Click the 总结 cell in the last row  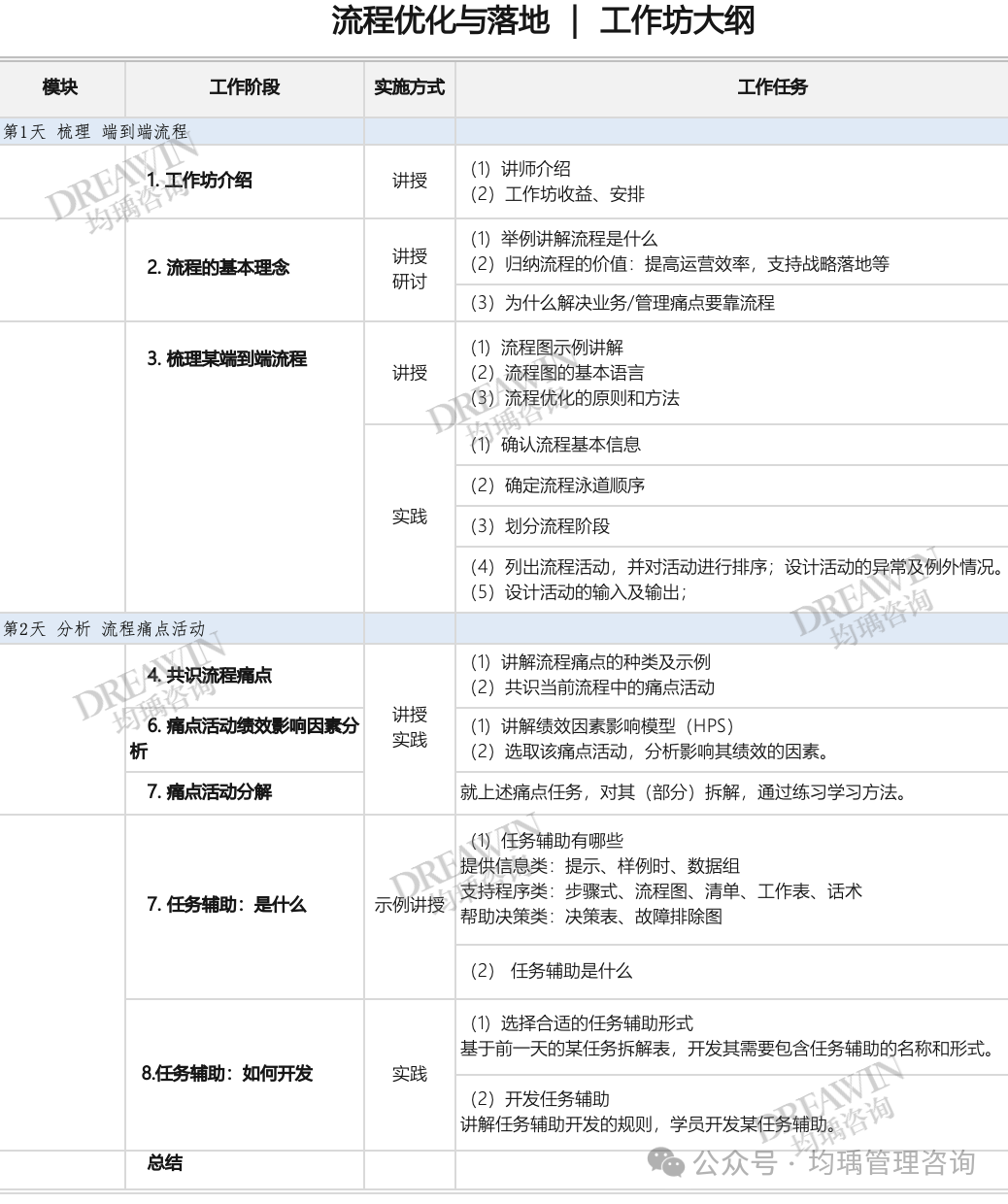tap(165, 1163)
